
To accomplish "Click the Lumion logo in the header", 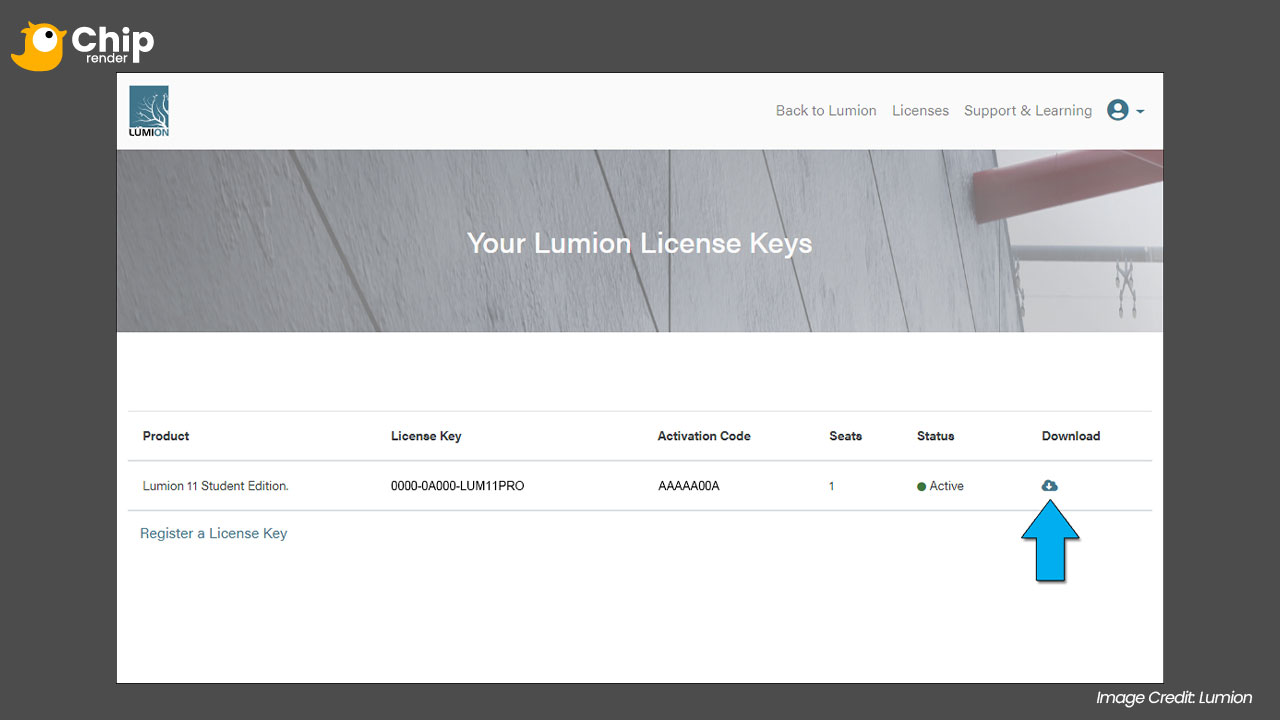I will 149,111.
